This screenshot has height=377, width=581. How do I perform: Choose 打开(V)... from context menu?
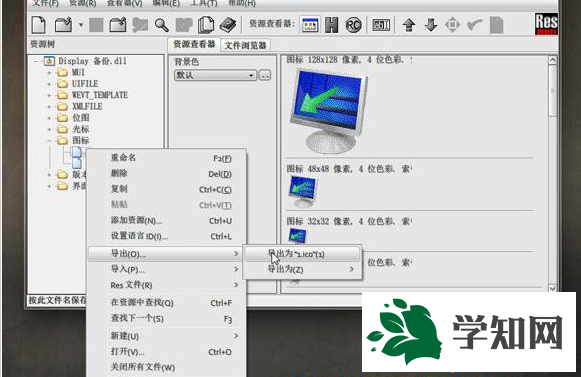[x=166, y=351]
